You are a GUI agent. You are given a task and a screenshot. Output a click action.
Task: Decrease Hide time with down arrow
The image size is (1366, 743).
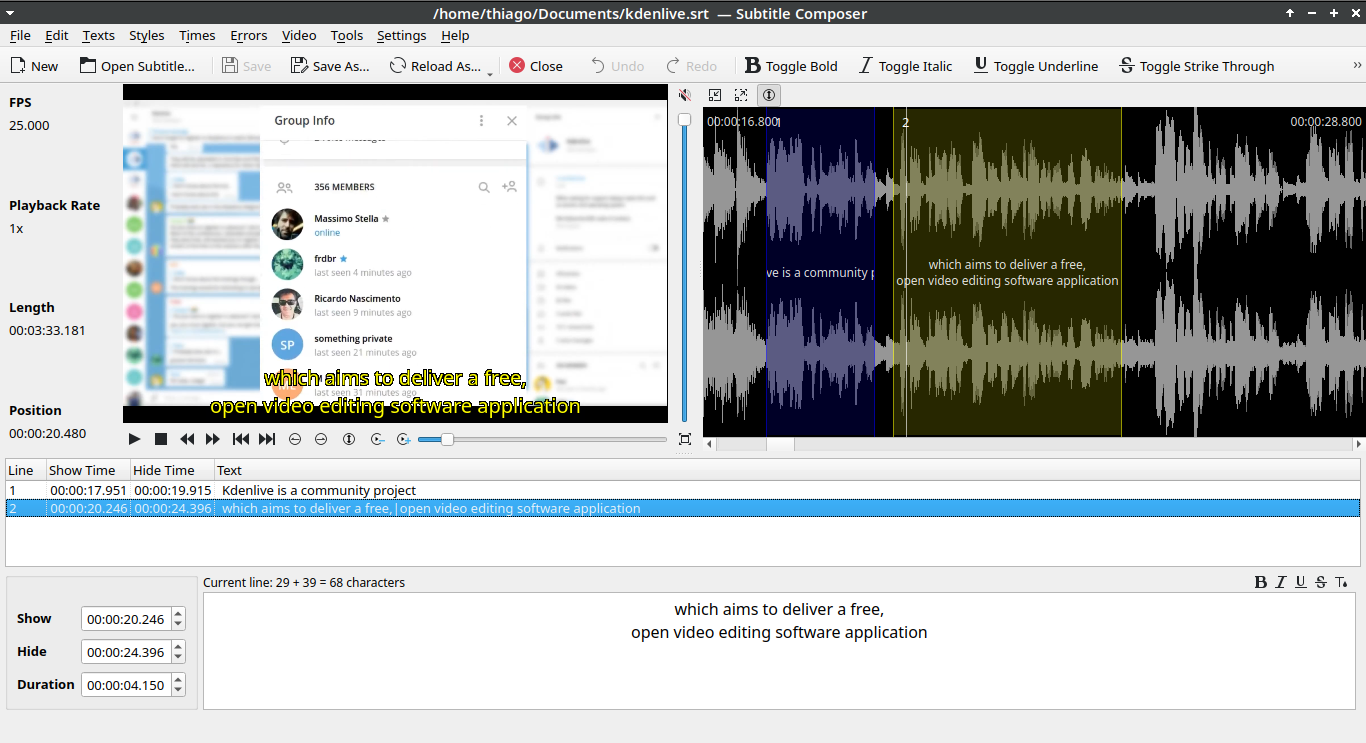(178, 657)
